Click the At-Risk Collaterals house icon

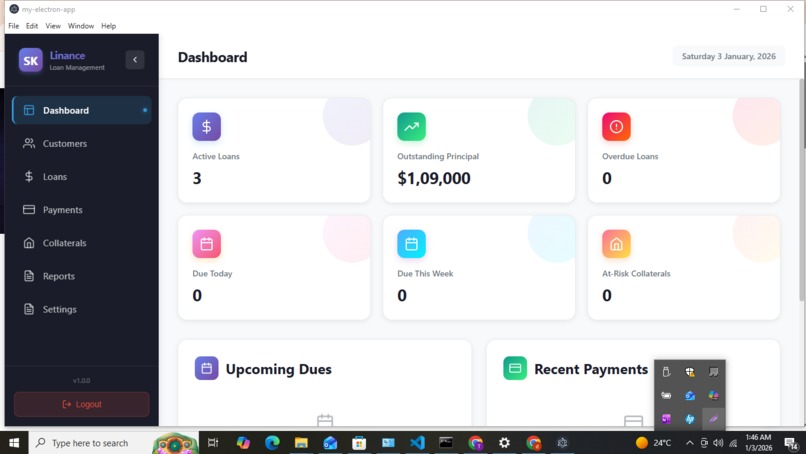[616, 244]
